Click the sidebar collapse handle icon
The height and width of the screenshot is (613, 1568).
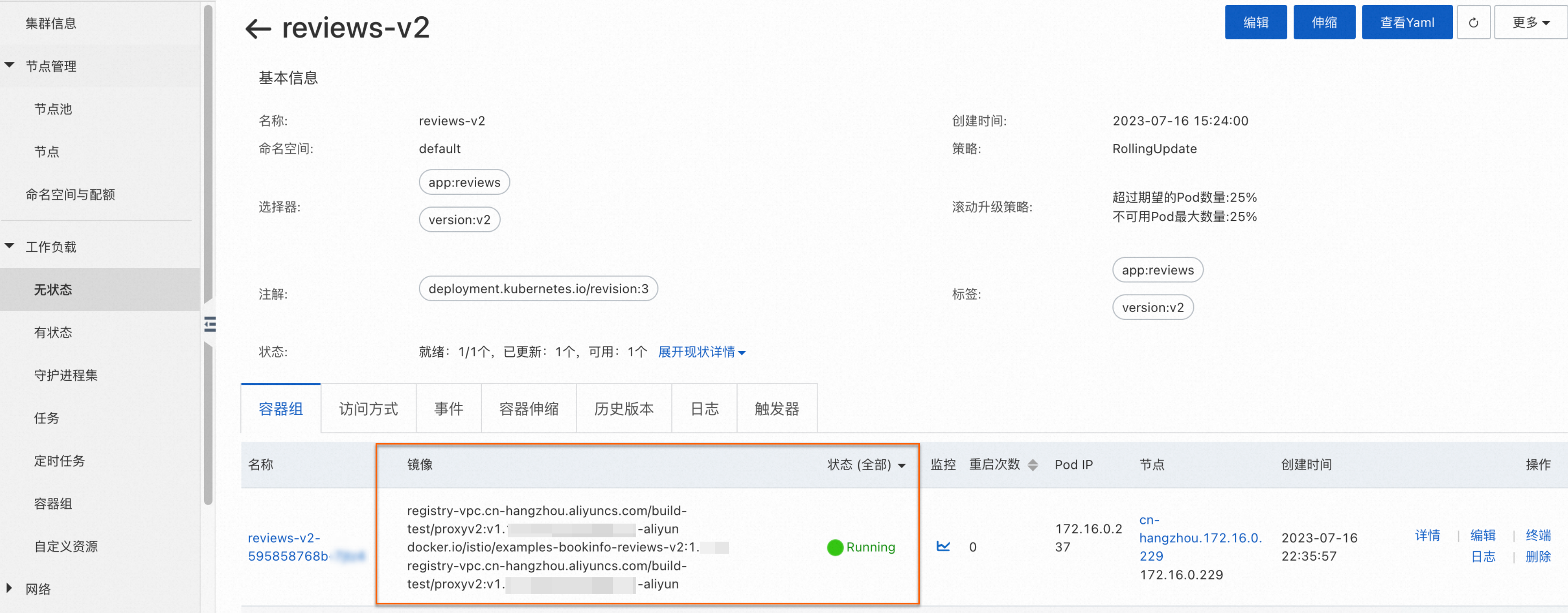[210, 324]
